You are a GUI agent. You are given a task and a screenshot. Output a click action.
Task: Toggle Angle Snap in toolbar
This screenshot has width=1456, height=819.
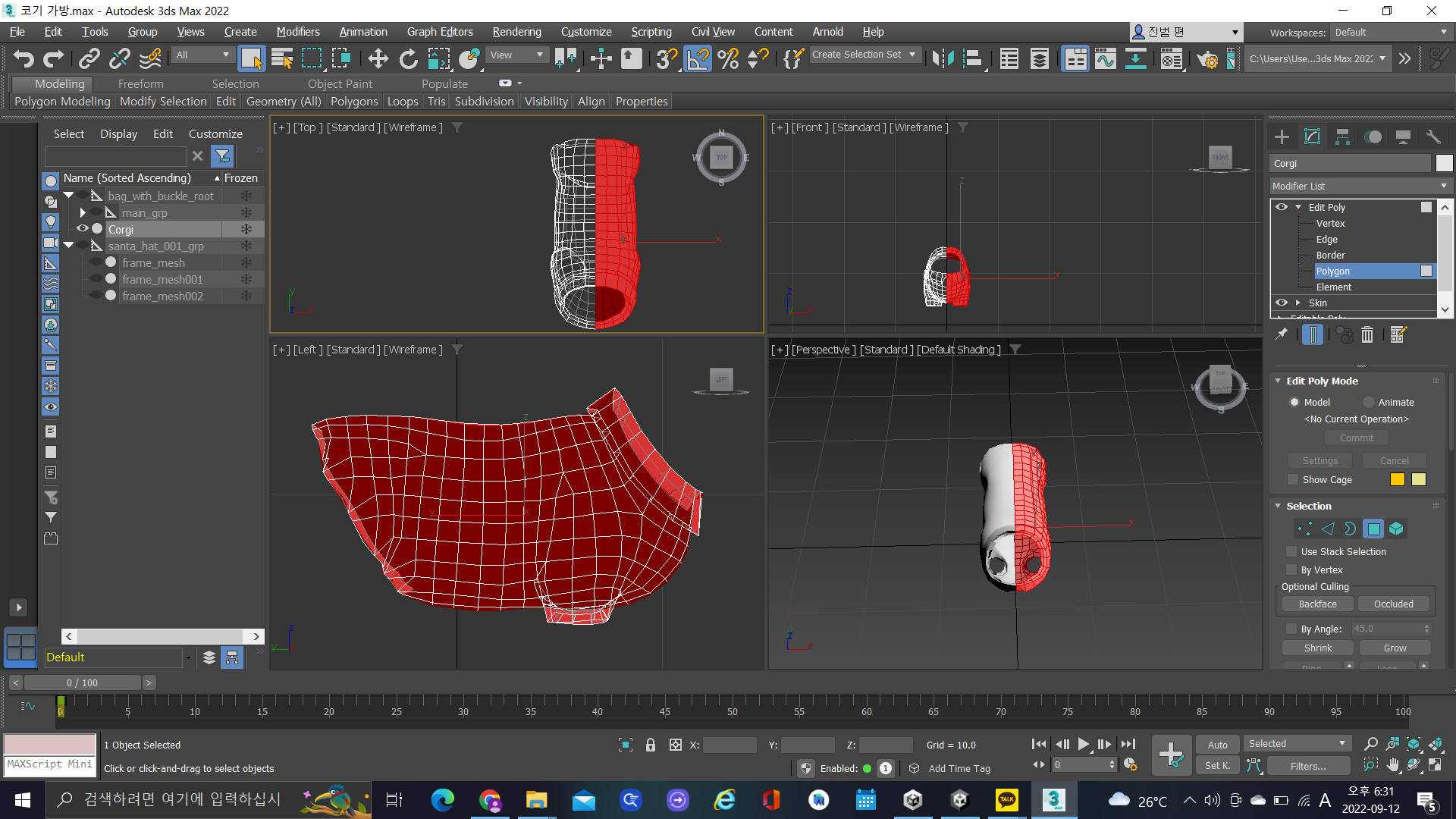[x=698, y=58]
